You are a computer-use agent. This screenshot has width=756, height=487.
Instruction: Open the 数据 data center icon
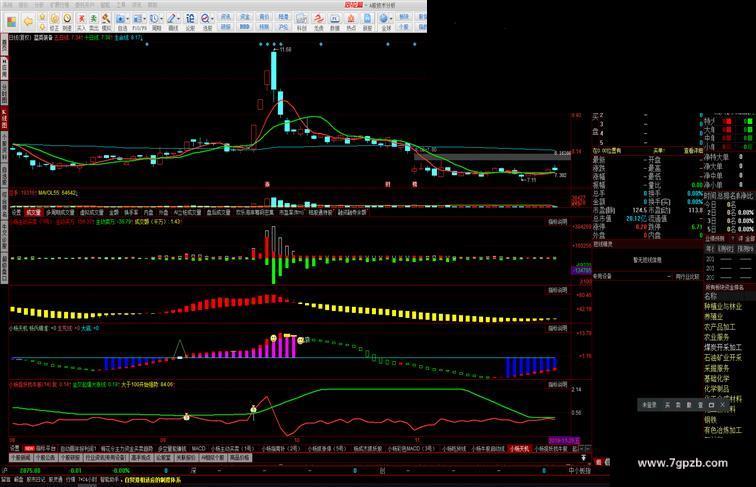335,22
